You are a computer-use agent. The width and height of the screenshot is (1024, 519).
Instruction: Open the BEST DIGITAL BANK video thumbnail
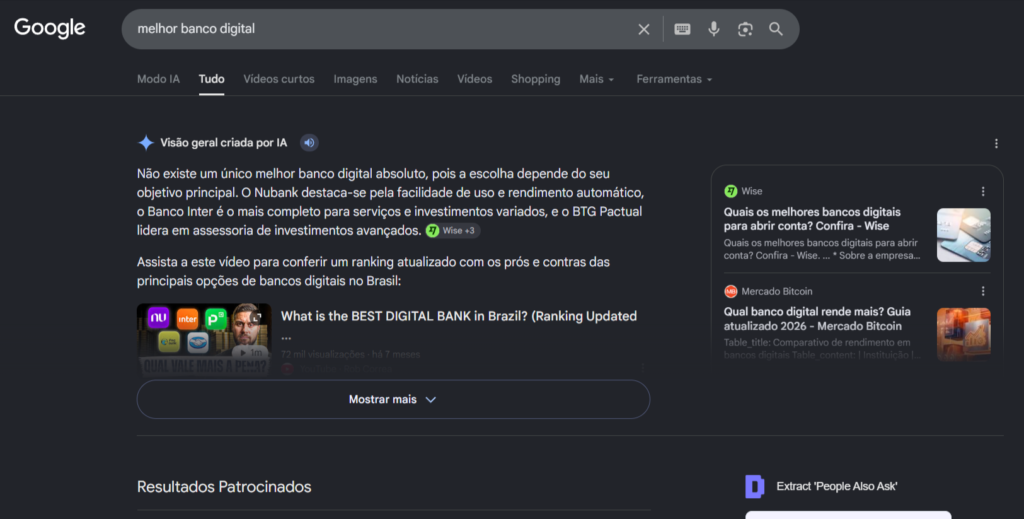coord(204,339)
